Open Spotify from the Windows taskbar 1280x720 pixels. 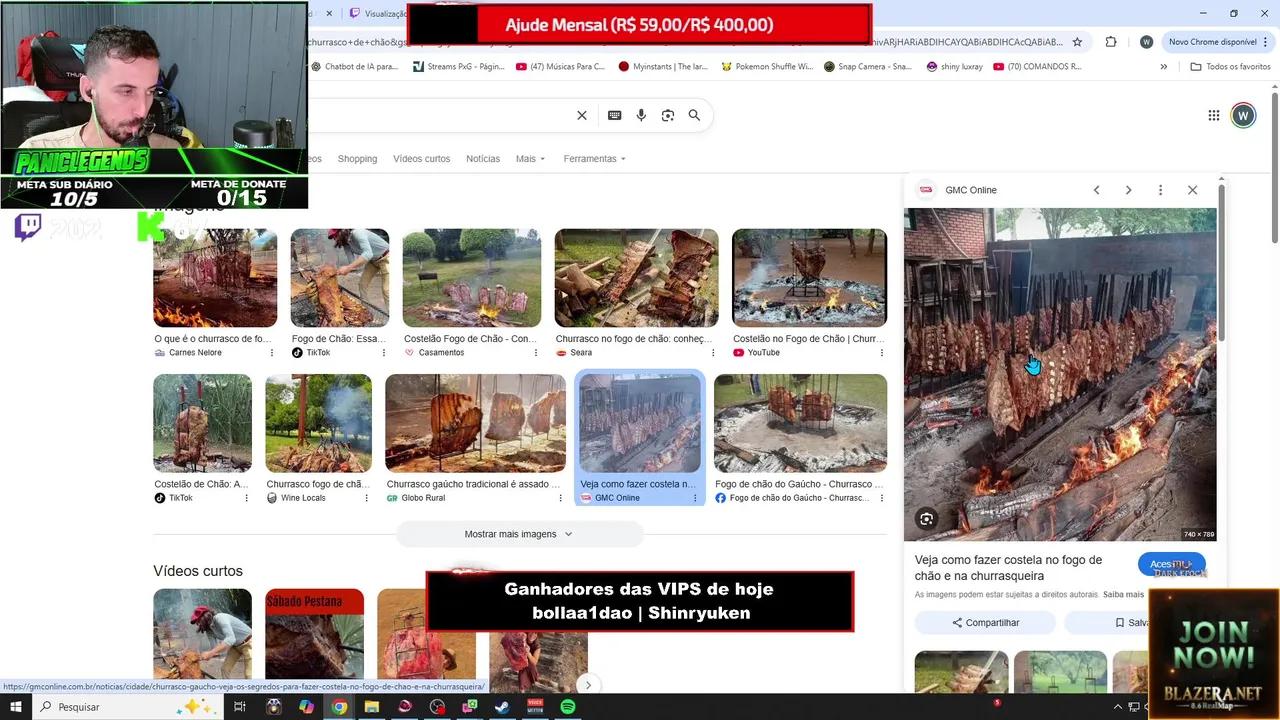click(x=568, y=707)
